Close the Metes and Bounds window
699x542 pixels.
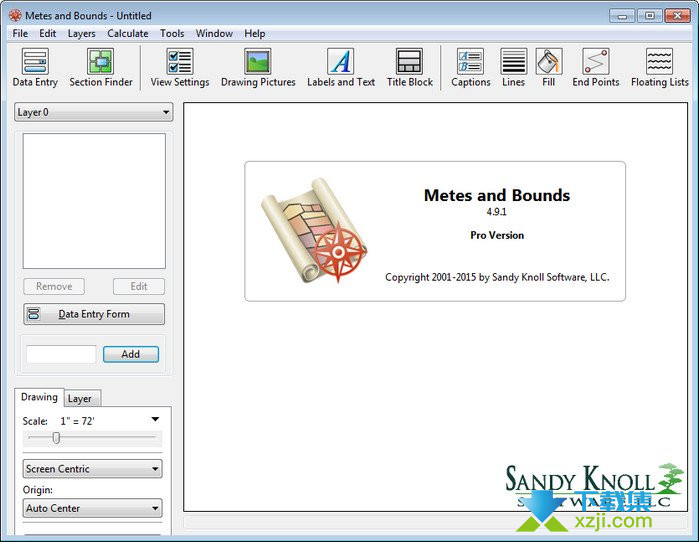pyautogui.click(x=677, y=16)
